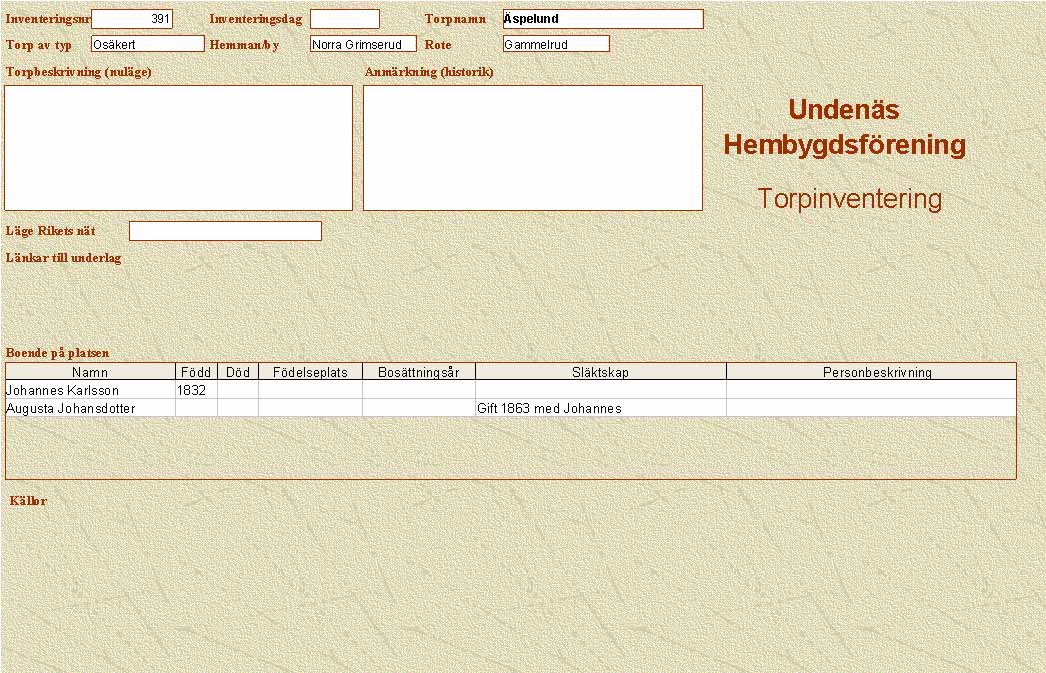
Task: Click the Personbeskrivning column header
Action: coord(870,372)
